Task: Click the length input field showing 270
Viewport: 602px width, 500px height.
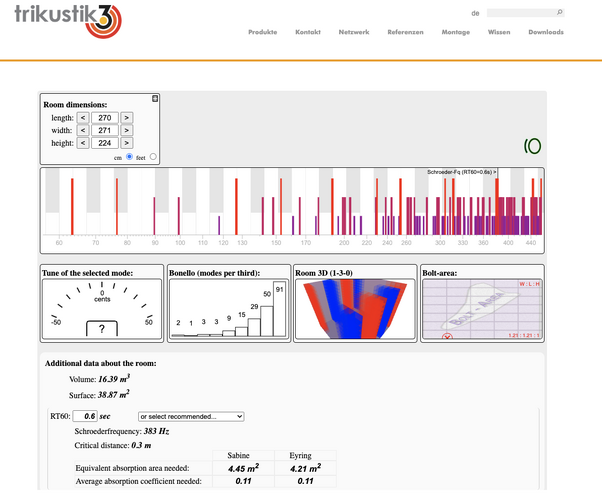Action: [x=105, y=118]
